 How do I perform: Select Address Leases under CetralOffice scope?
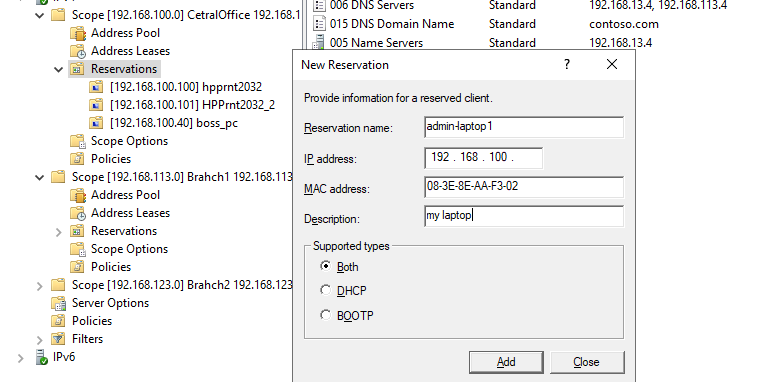tap(130, 51)
